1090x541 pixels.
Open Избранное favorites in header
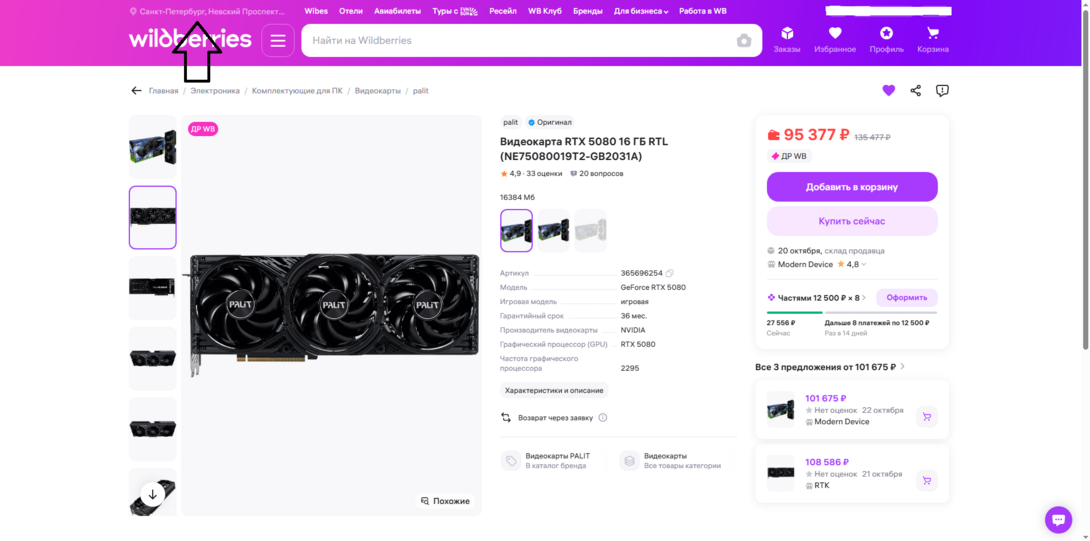click(835, 40)
